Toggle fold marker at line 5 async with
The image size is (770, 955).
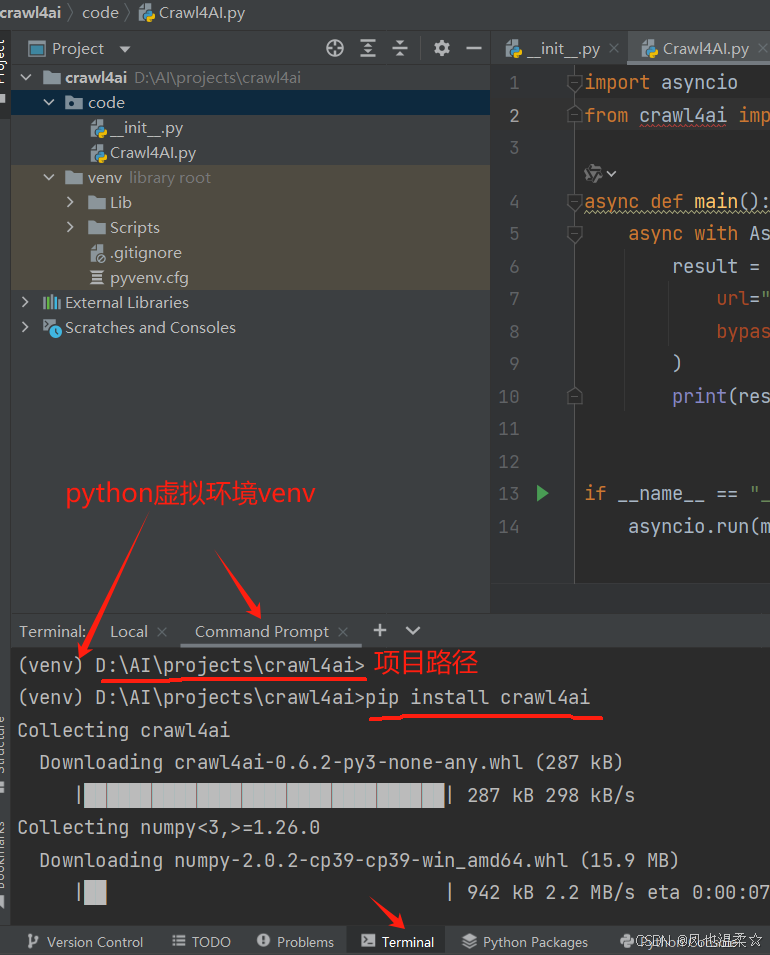click(574, 233)
